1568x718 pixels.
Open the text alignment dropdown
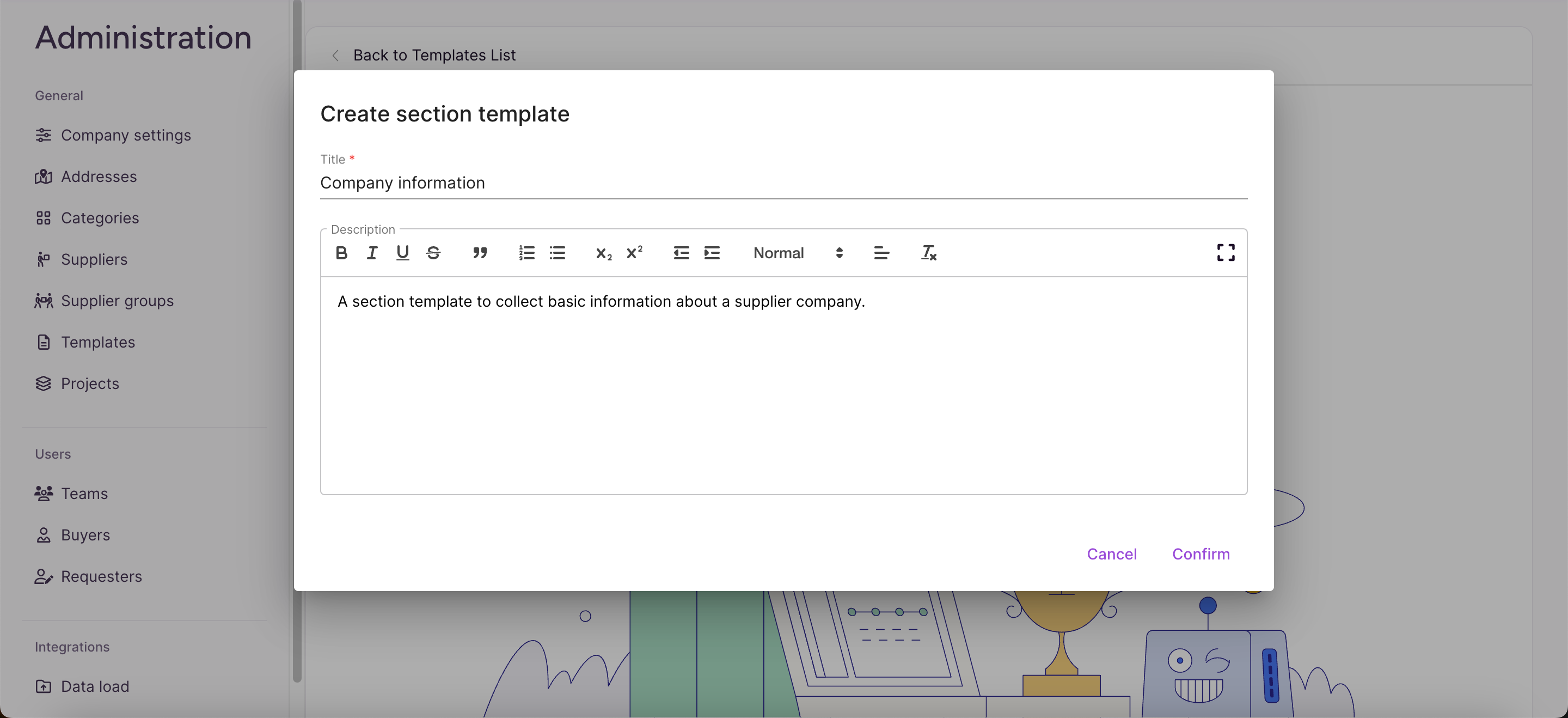pyautogui.click(x=881, y=253)
